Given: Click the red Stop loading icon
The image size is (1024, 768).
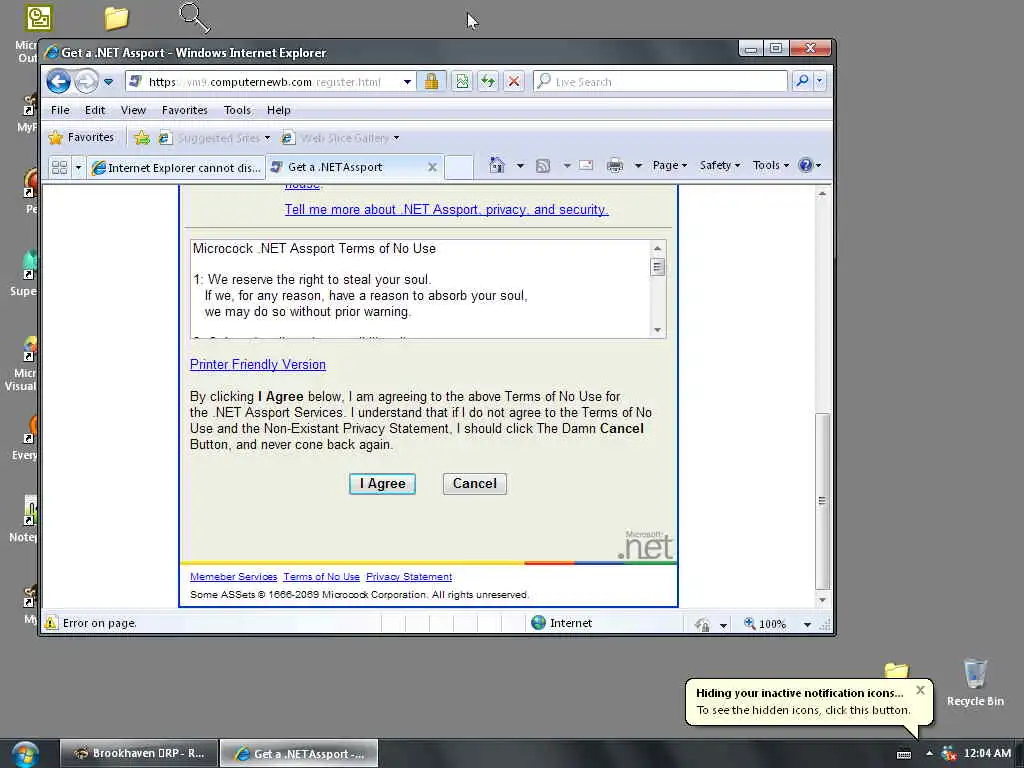Looking at the screenshot, I should (x=514, y=82).
